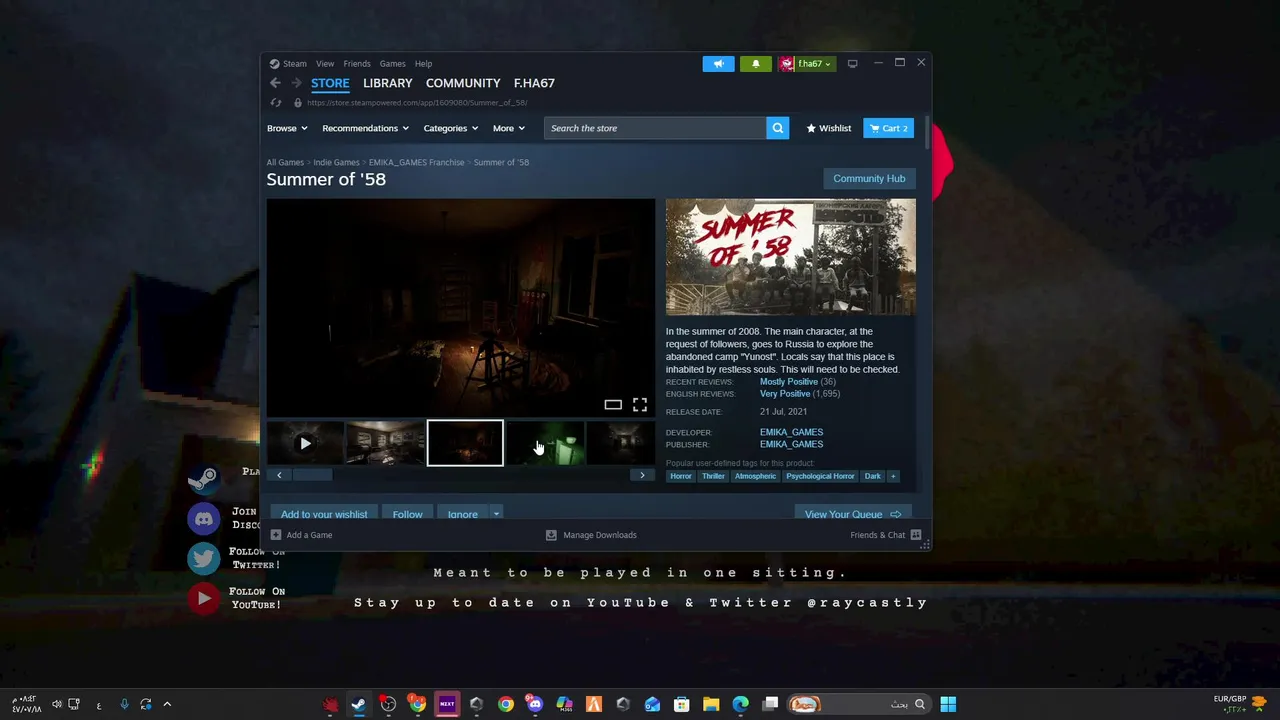Go back with Steam's back arrow
Image resolution: width=1280 pixels, height=720 pixels.
click(x=275, y=83)
